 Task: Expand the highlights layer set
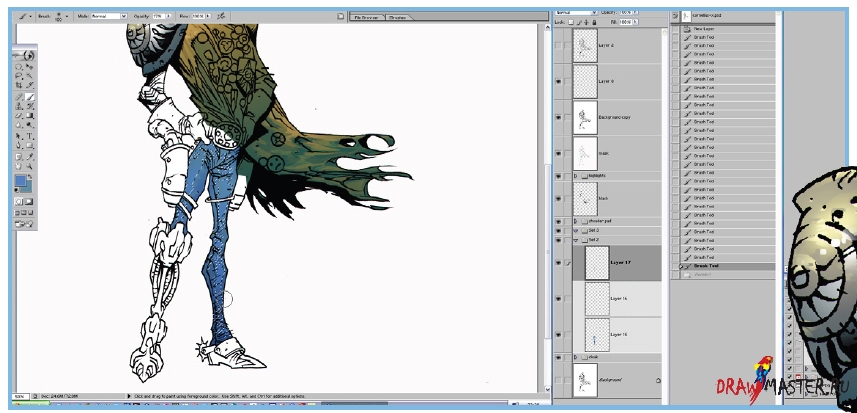click(x=576, y=176)
